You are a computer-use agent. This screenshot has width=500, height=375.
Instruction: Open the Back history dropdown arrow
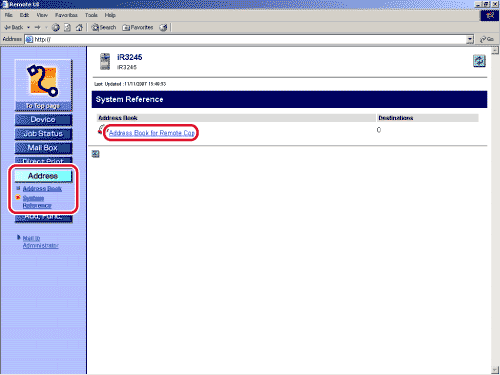coord(29,27)
